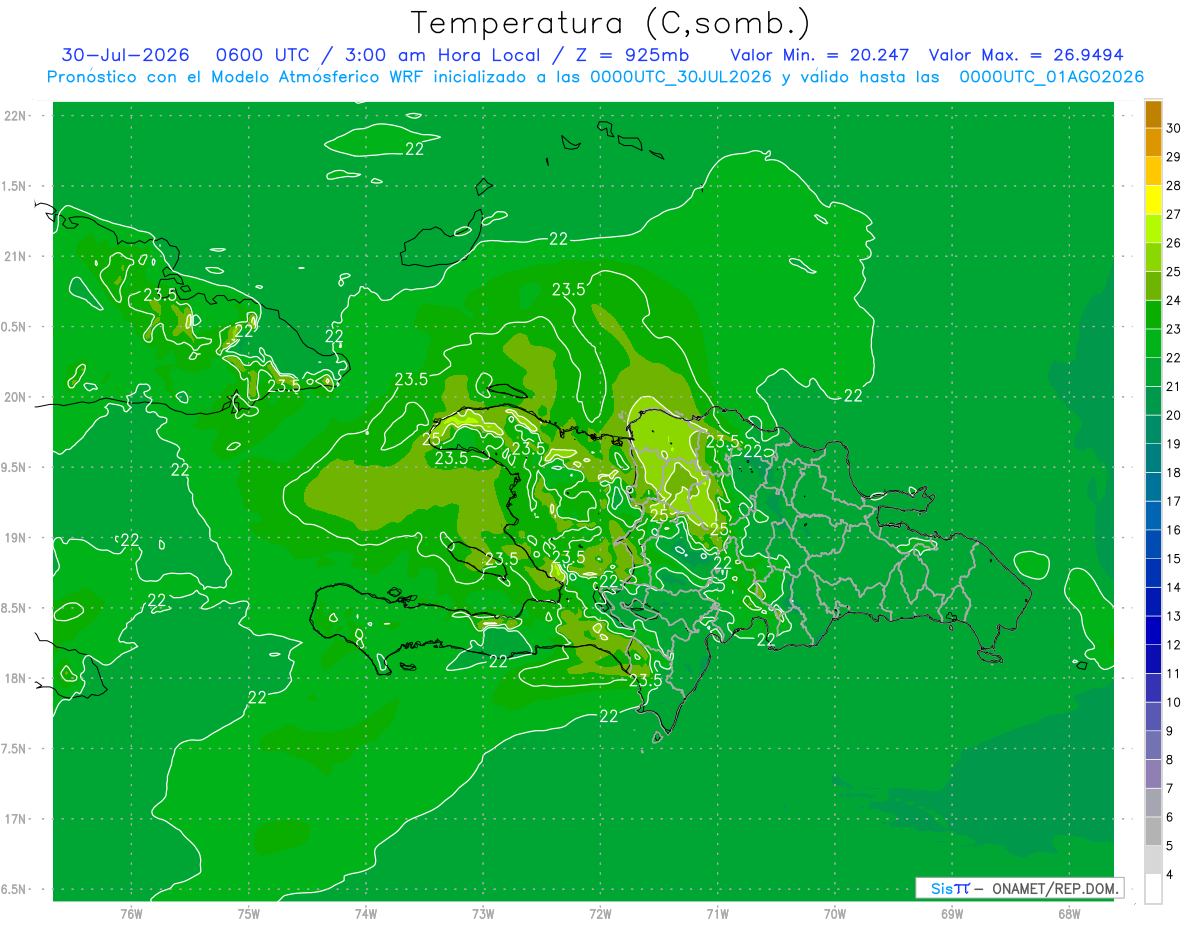Click the '22N' latitude axis label
This screenshot has width=1200, height=927.
coord(16,116)
